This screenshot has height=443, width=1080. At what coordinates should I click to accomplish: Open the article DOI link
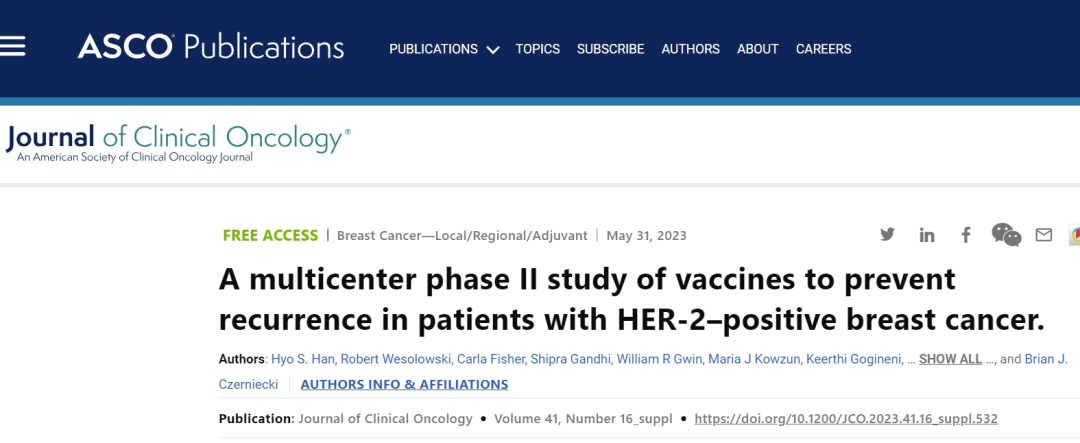[846, 419]
